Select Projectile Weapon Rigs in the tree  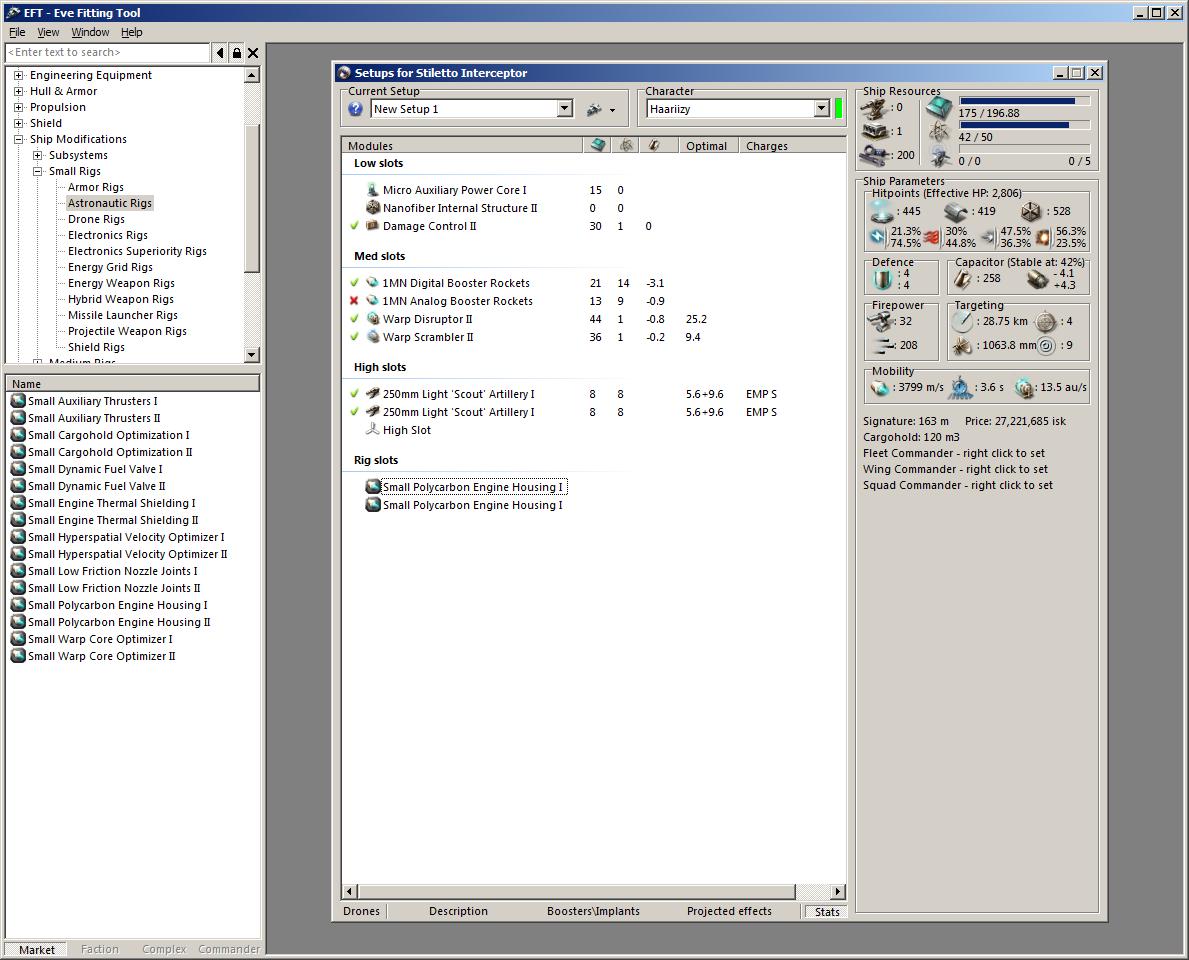pyautogui.click(x=127, y=331)
